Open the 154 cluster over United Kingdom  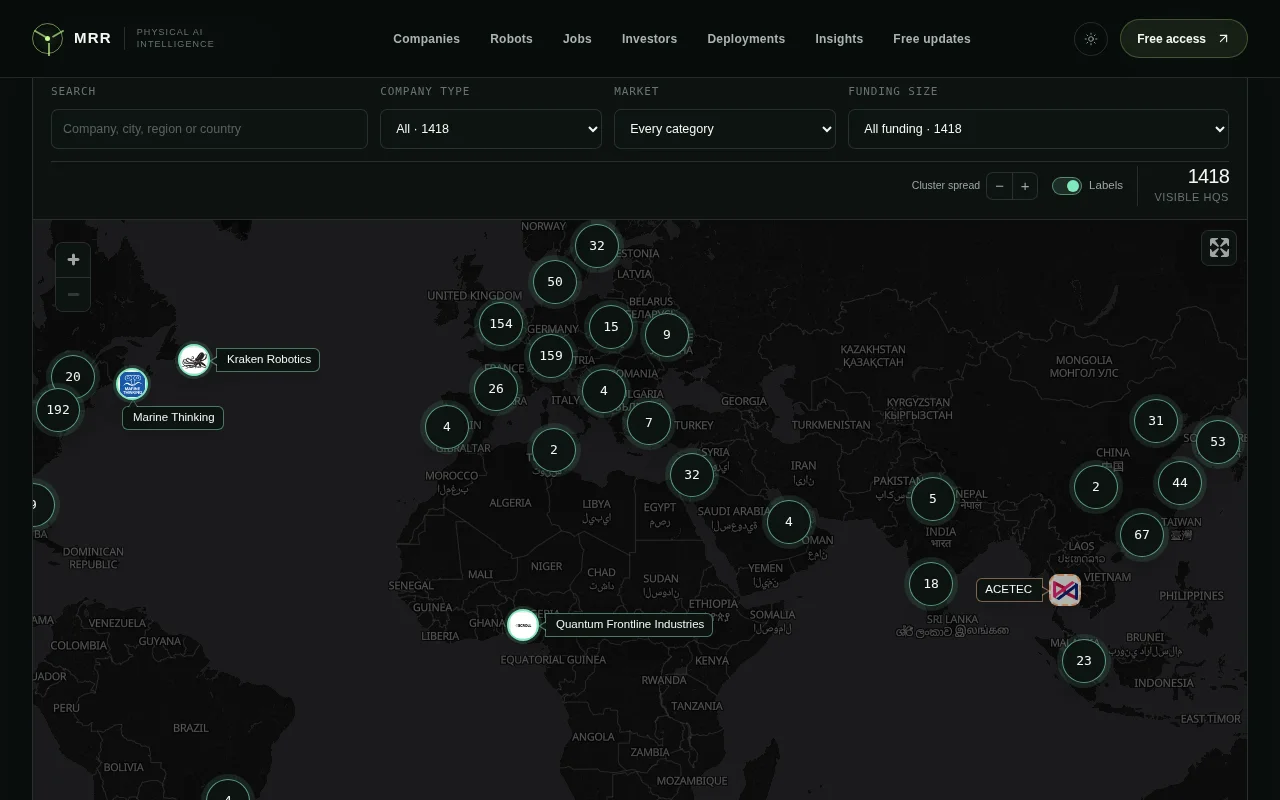[x=501, y=324]
